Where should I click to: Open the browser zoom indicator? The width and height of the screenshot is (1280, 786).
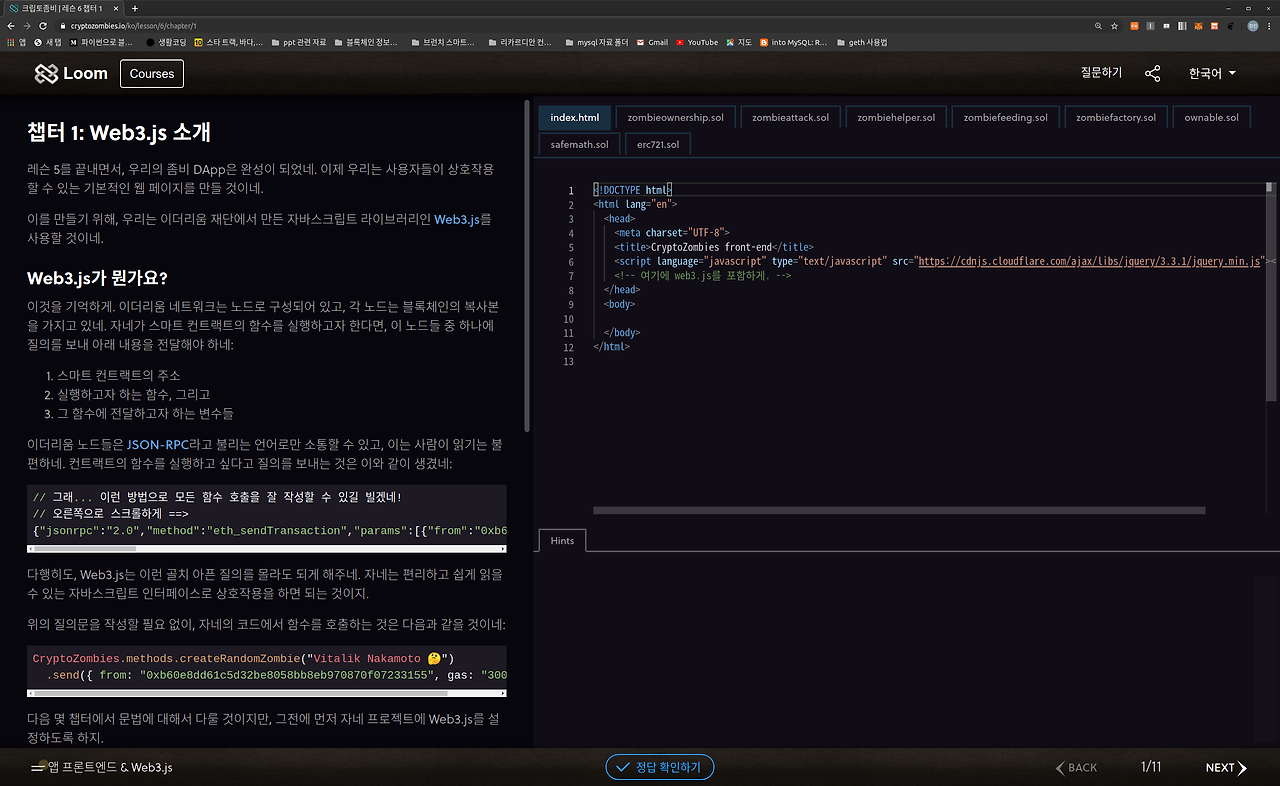point(1098,25)
